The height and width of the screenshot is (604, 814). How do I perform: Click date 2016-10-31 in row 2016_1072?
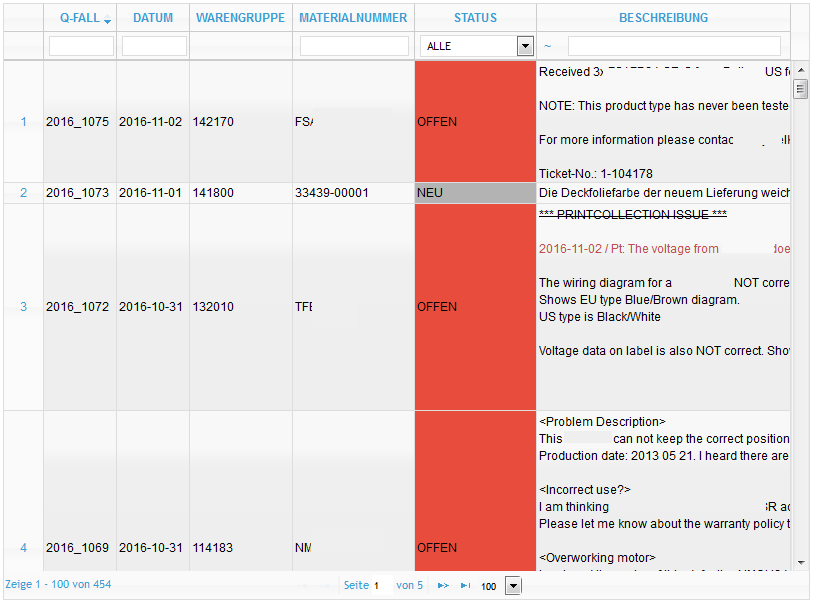[151, 307]
